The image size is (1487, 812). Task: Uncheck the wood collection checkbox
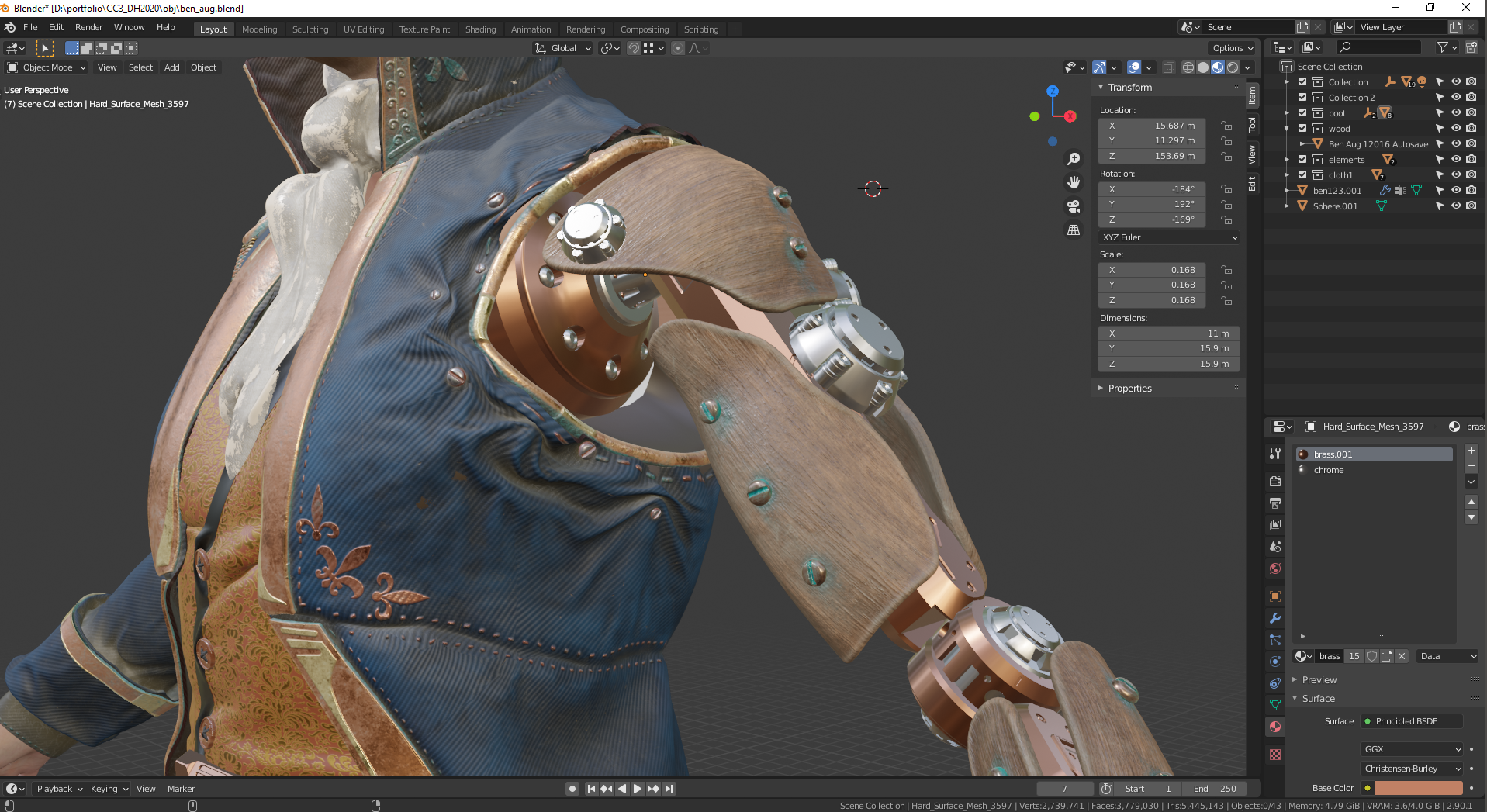tap(1303, 129)
